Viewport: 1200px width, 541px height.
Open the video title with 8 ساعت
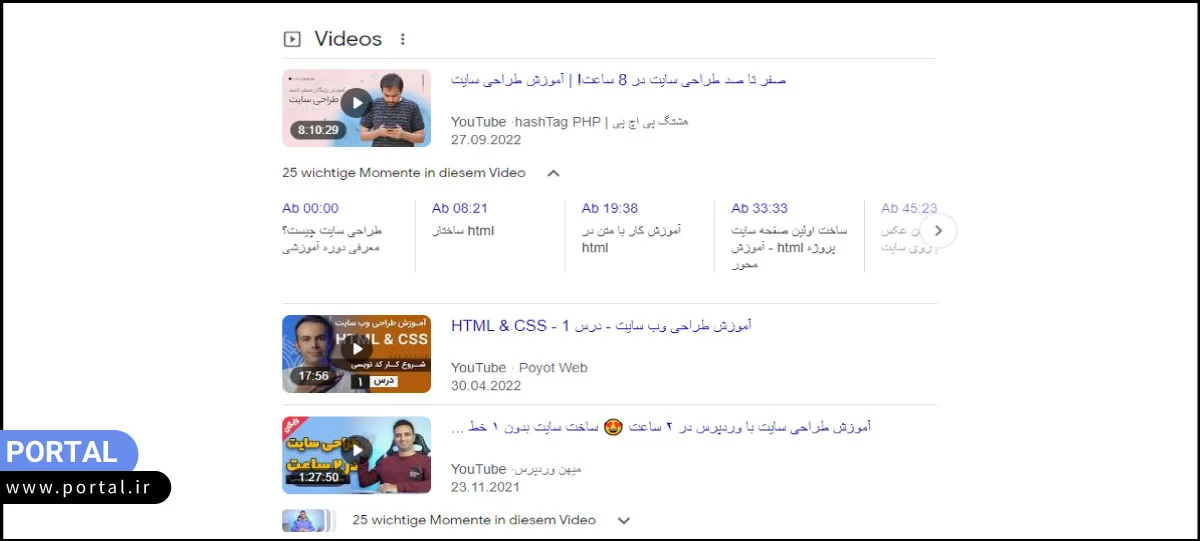tap(619, 79)
